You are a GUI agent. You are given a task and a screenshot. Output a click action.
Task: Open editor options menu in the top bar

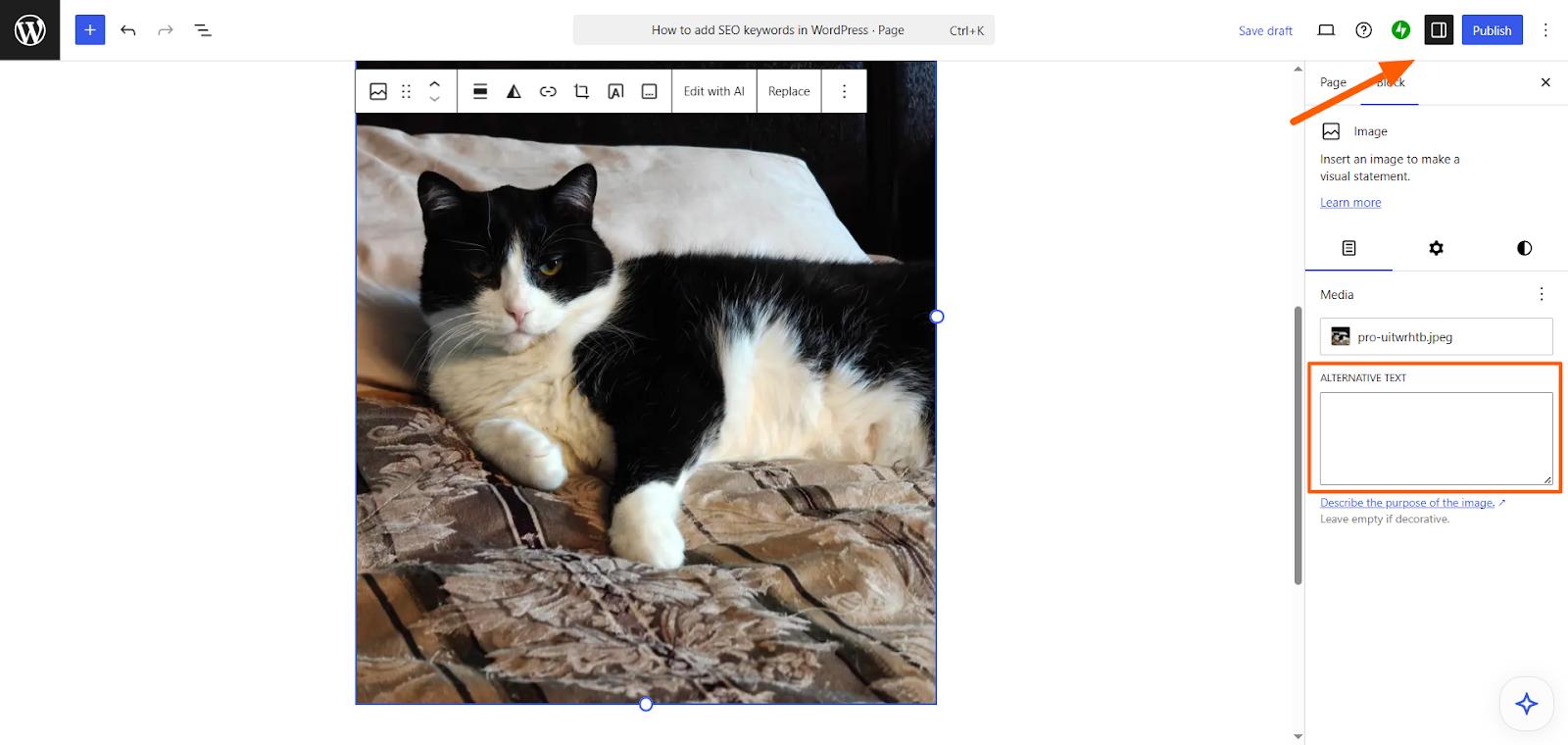point(1545,30)
